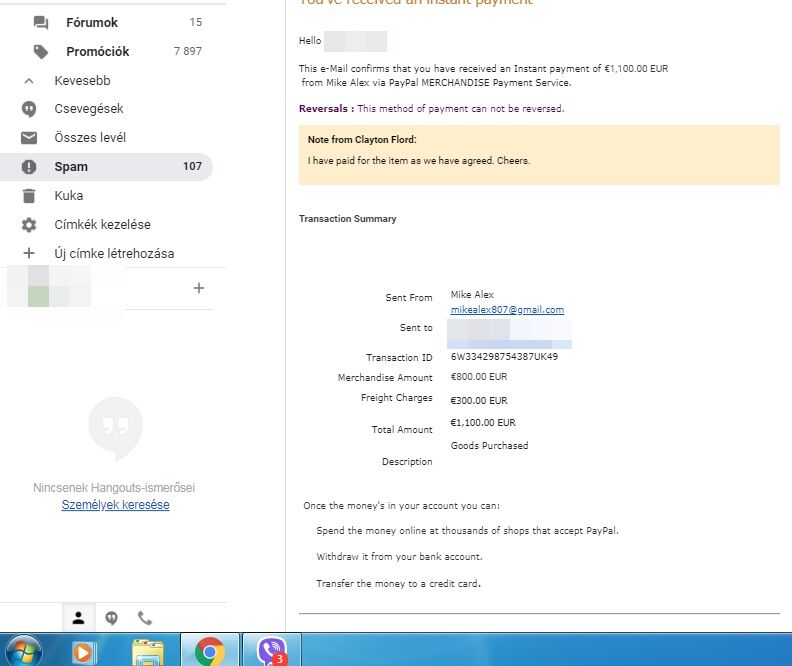Click the Goods Purchased description text
792x666 pixels.
(489, 445)
